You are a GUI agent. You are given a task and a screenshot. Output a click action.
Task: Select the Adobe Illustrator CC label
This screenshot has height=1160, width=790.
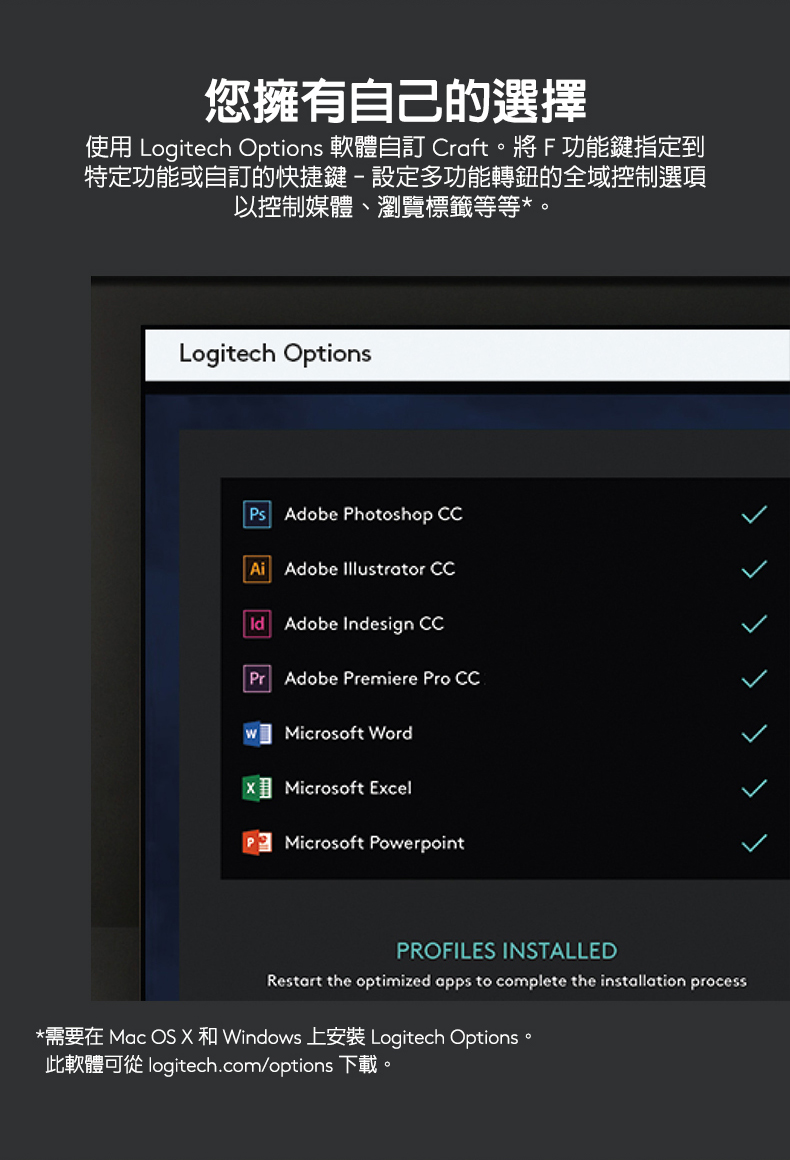[370, 569]
